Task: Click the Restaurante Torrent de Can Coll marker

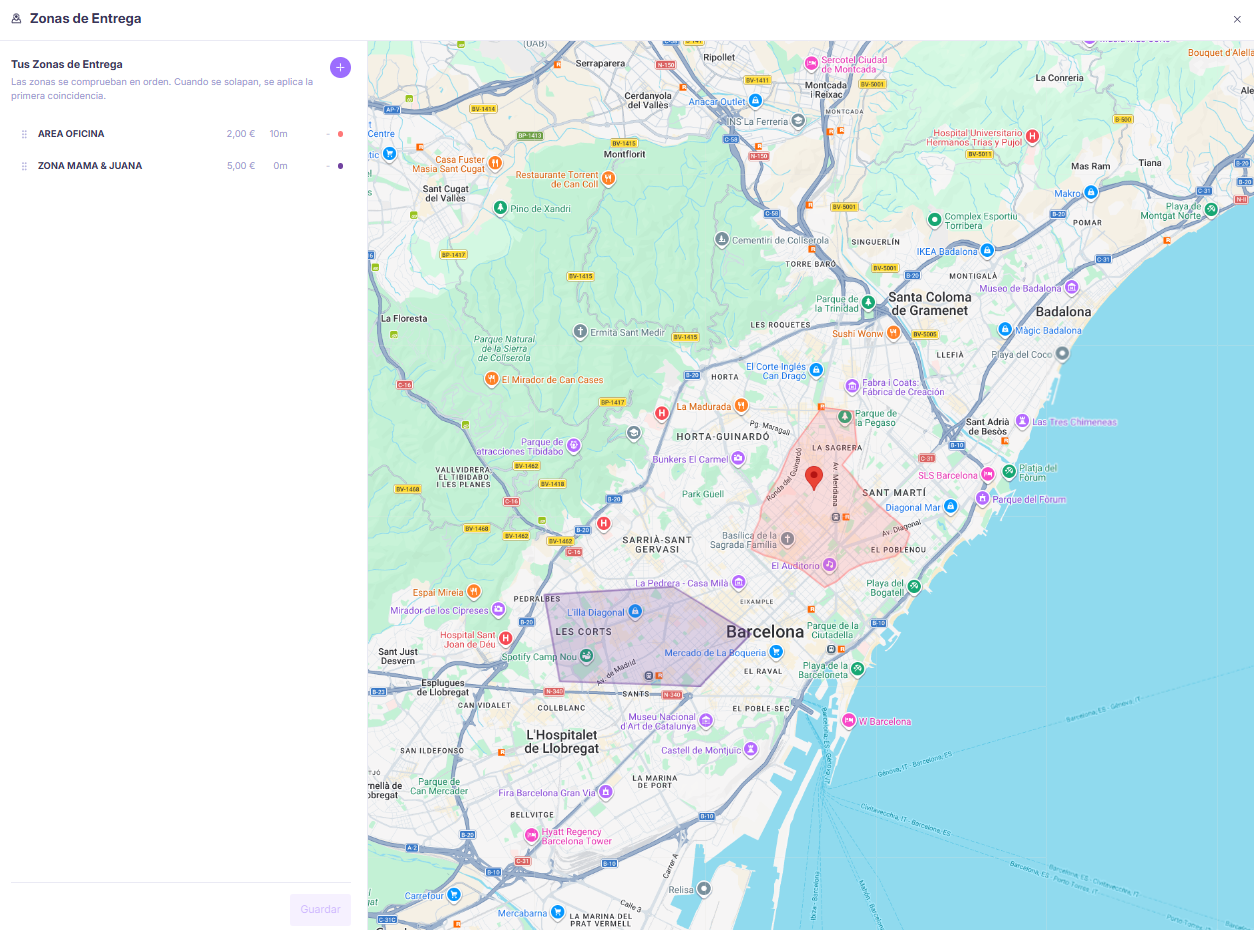Action: 608,179
